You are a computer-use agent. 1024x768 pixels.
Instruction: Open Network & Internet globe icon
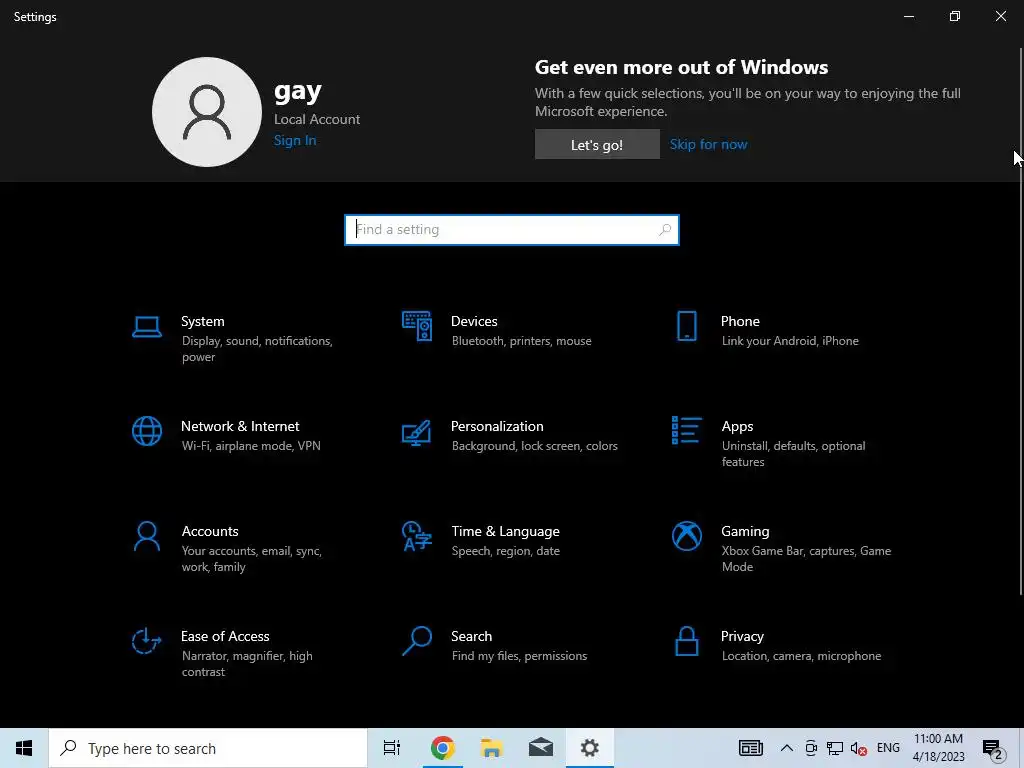click(x=147, y=431)
